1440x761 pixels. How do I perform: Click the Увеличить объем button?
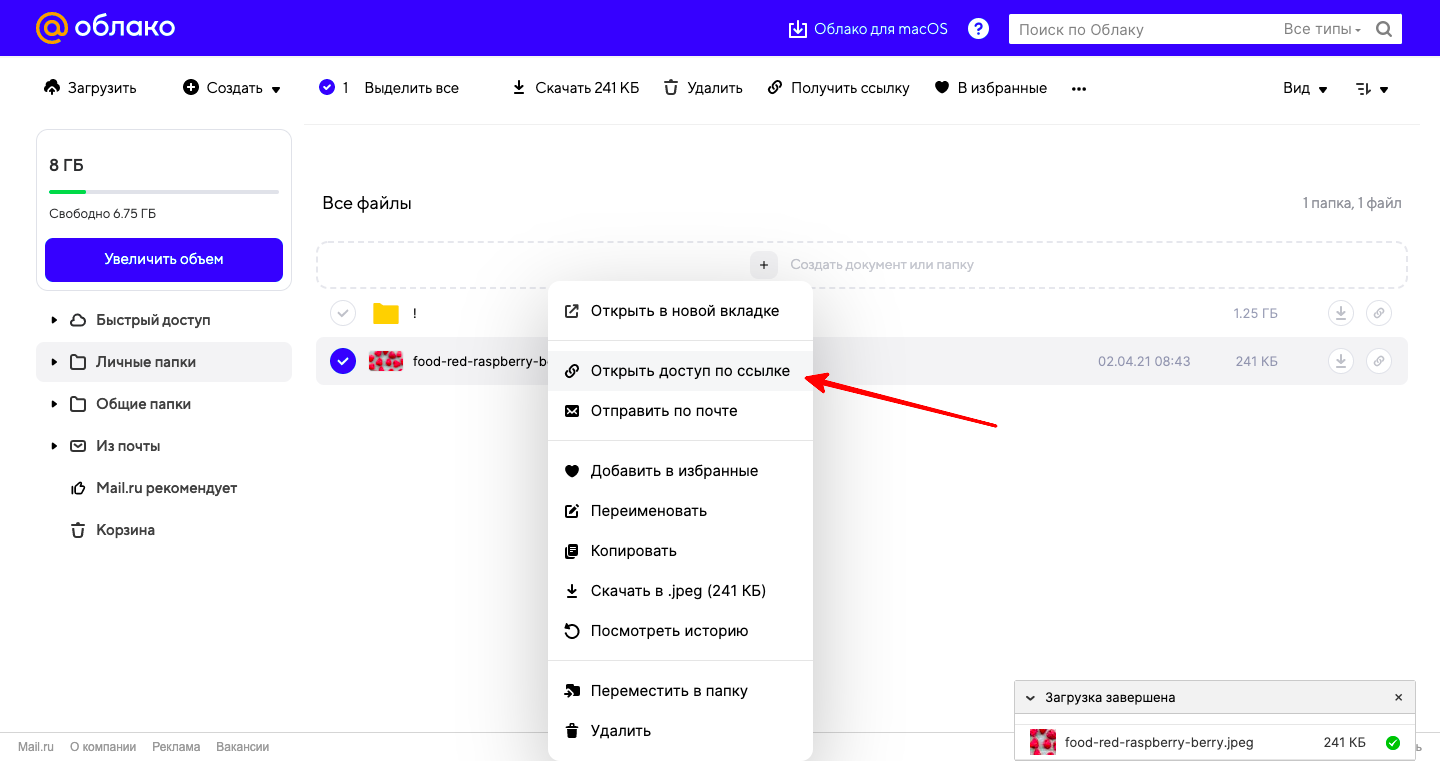point(164,259)
